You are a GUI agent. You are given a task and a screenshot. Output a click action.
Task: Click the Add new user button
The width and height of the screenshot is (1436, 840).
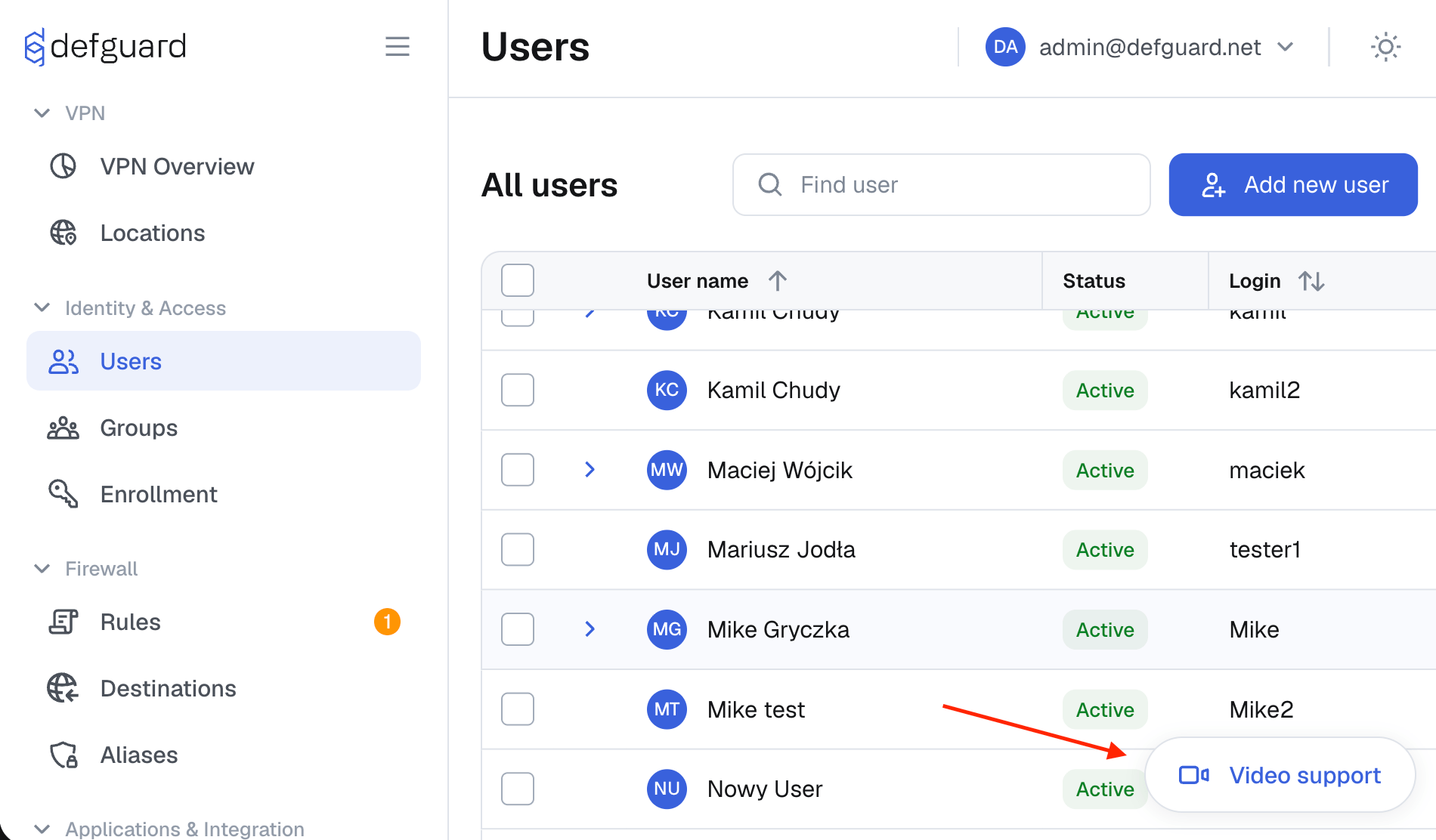[1293, 184]
